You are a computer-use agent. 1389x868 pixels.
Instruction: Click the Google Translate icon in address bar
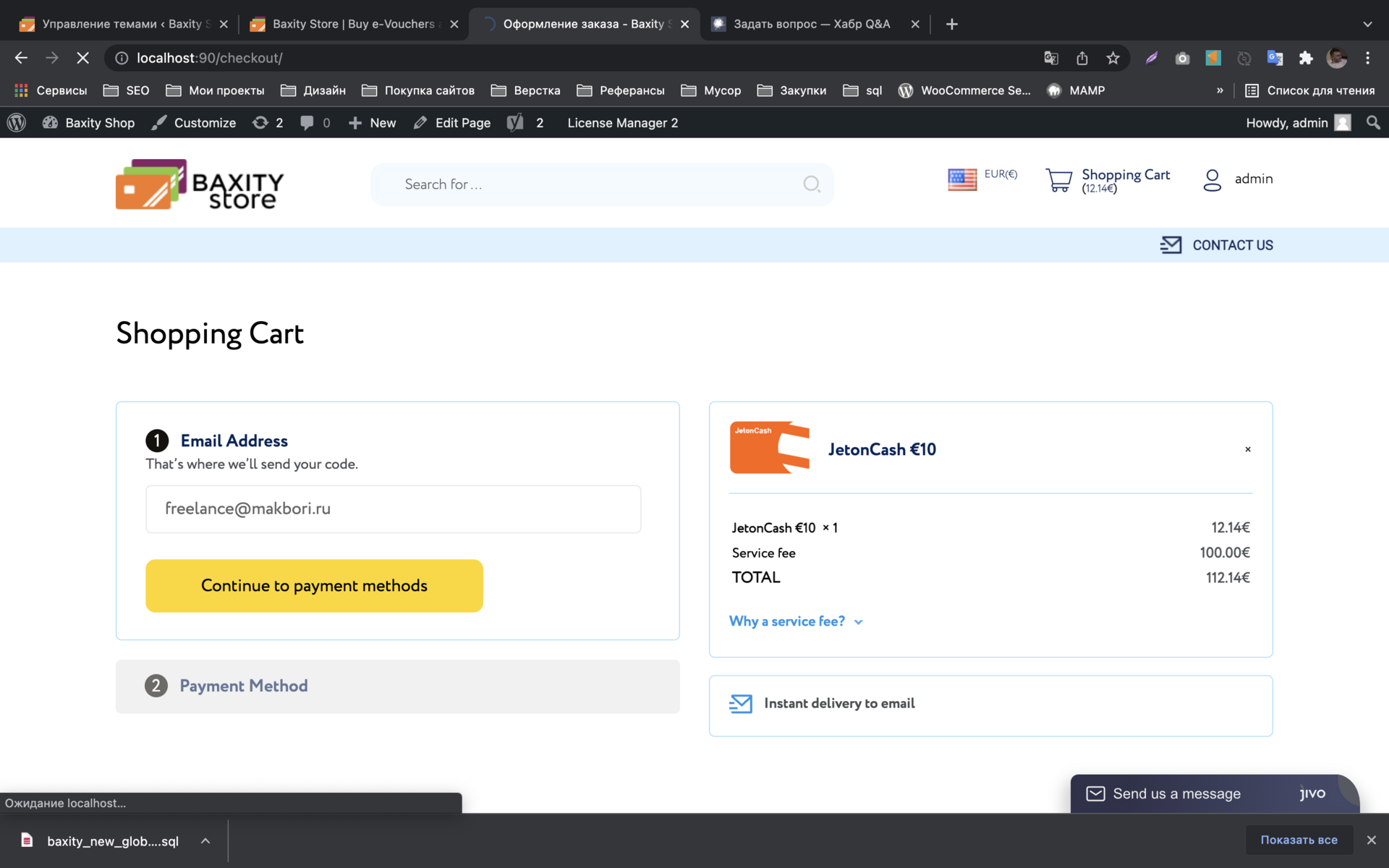[x=1051, y=58]
